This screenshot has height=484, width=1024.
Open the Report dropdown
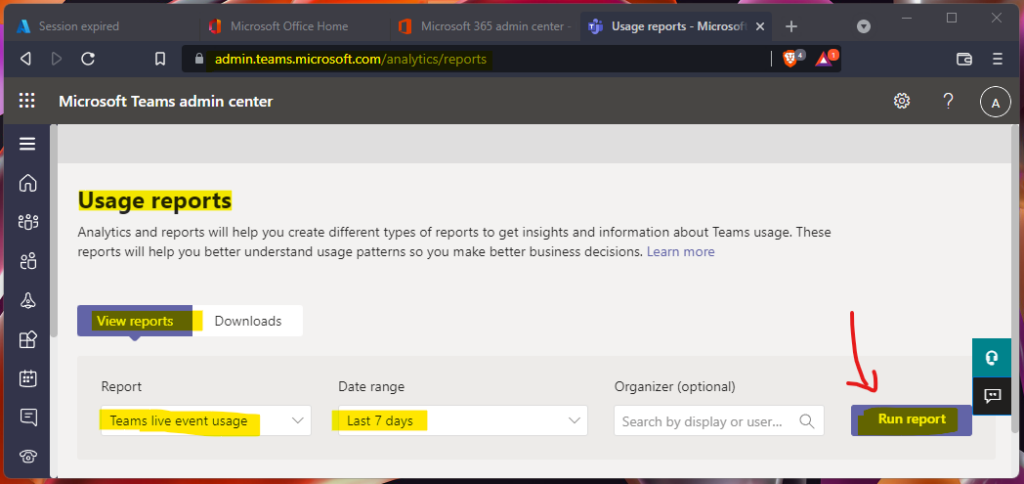(x=206, y=421)
